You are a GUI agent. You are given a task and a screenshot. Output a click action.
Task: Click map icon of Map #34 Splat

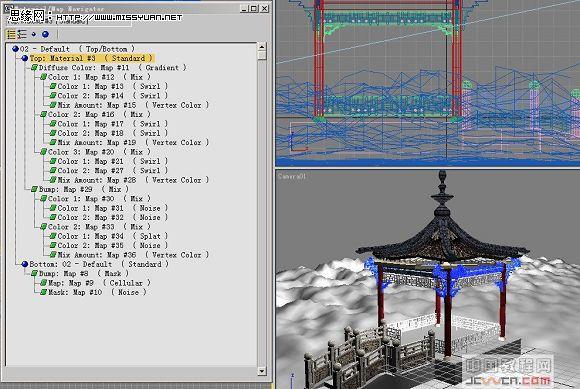pyautogui.click(x=53, y=236)
